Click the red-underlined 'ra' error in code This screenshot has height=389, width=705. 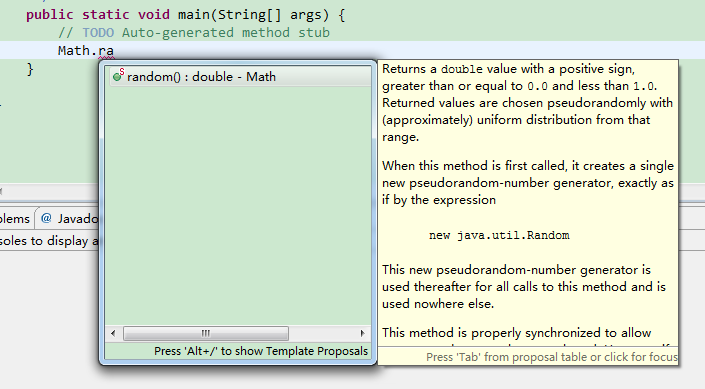point(106,51)
